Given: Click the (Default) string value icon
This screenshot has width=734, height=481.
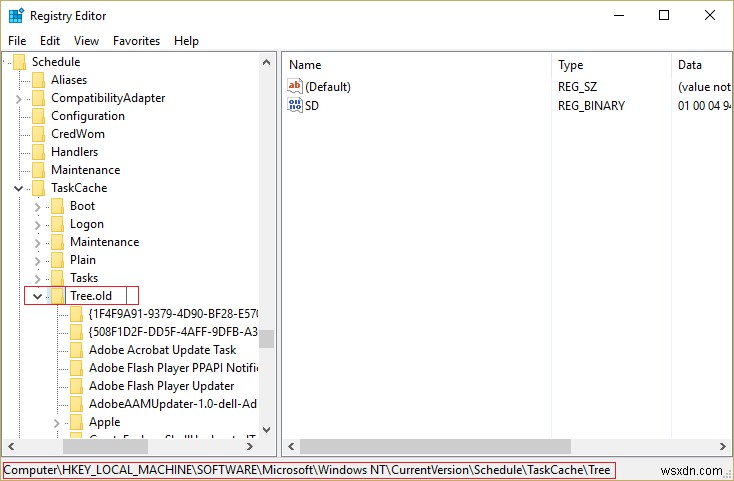Looking at the screenshot, I should click(x=295, y=86).
